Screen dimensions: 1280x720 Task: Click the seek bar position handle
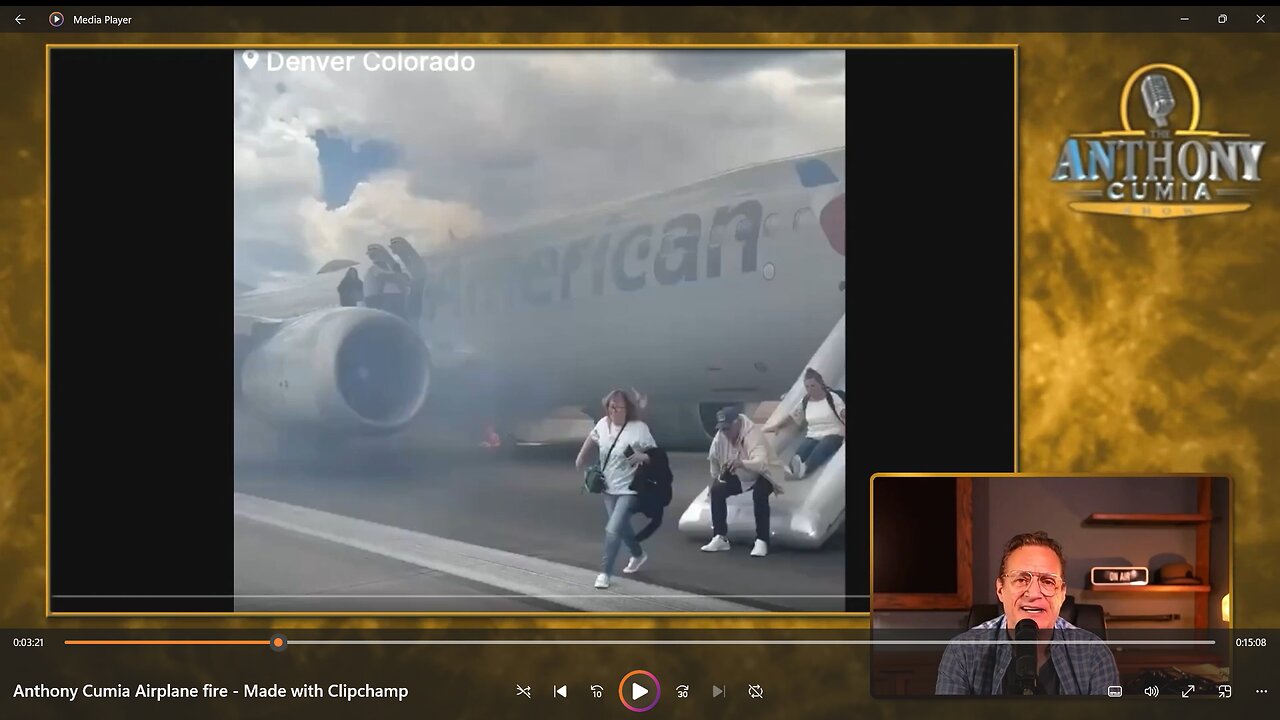click(278, 642)
